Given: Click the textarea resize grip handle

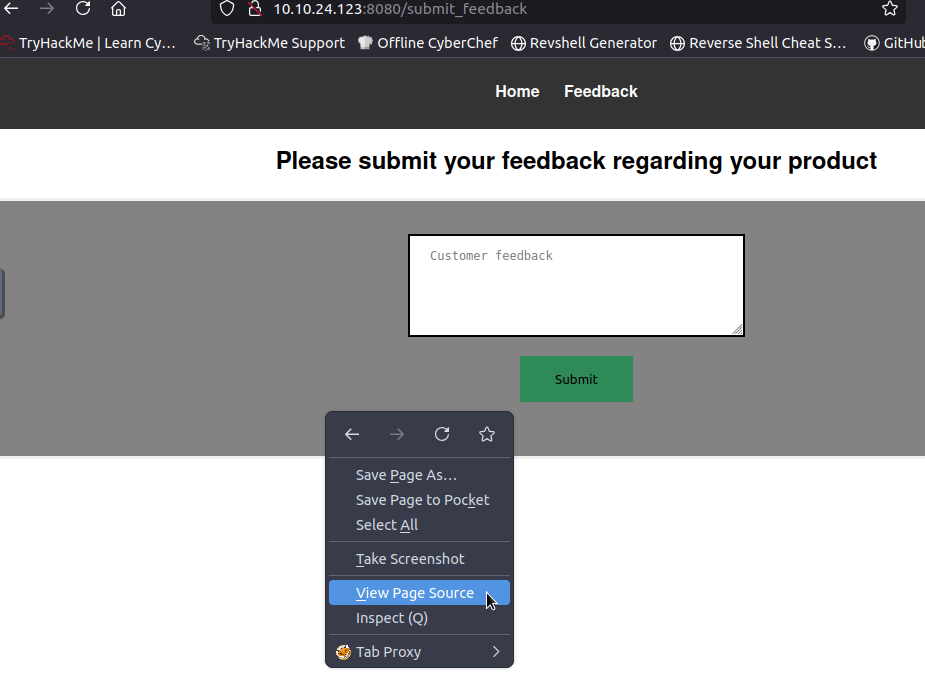Looking at the screenshot, I should (737, 329).
